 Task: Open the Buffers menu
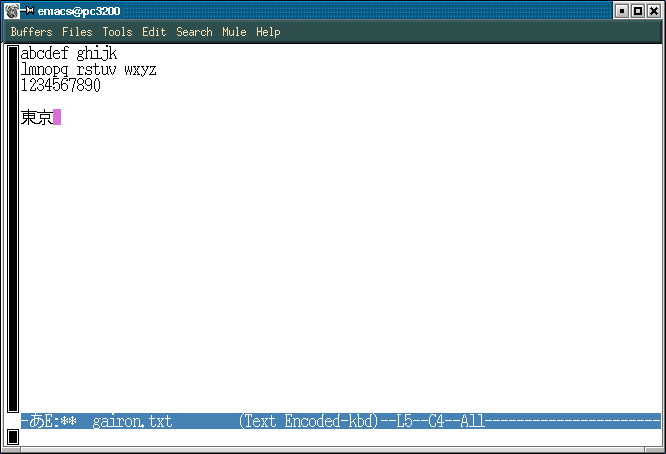[x=31, y=32]
